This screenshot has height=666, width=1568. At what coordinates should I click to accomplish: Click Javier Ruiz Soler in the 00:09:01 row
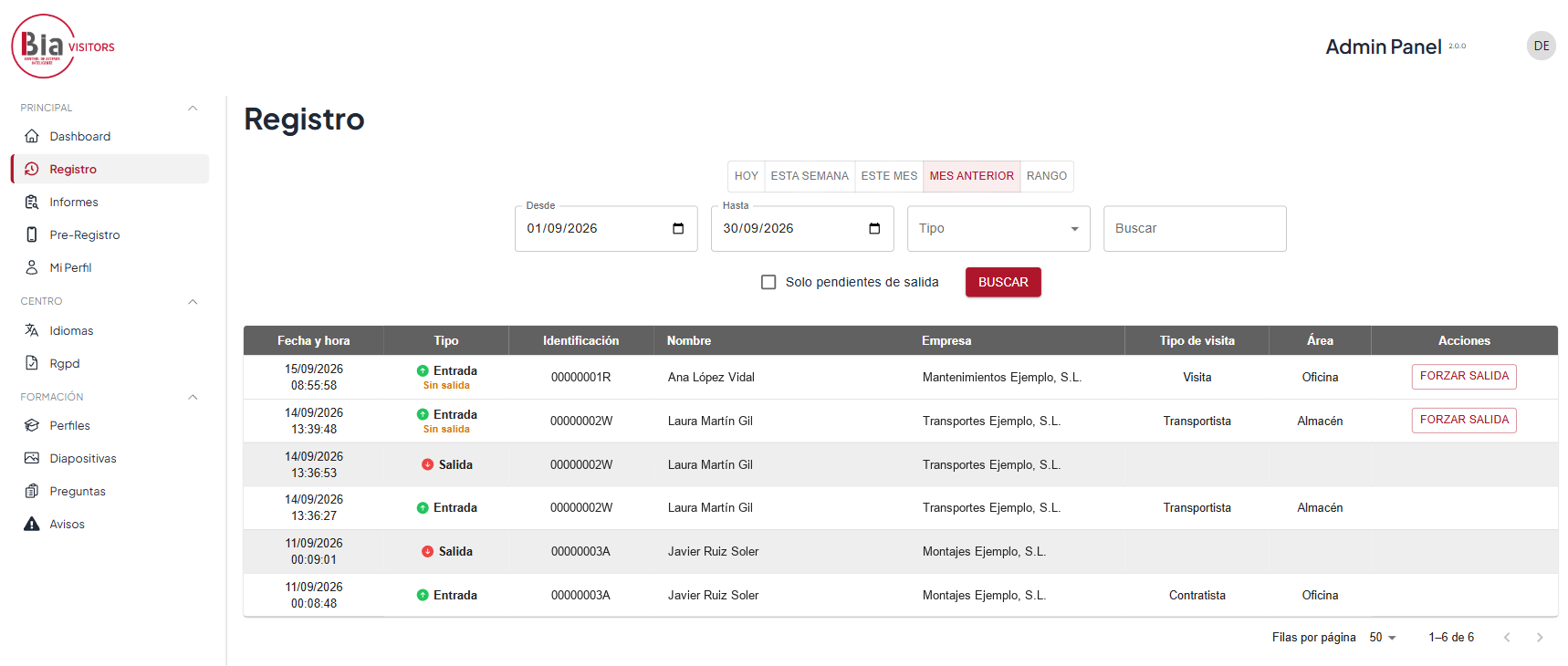click(x=713, y=552)
